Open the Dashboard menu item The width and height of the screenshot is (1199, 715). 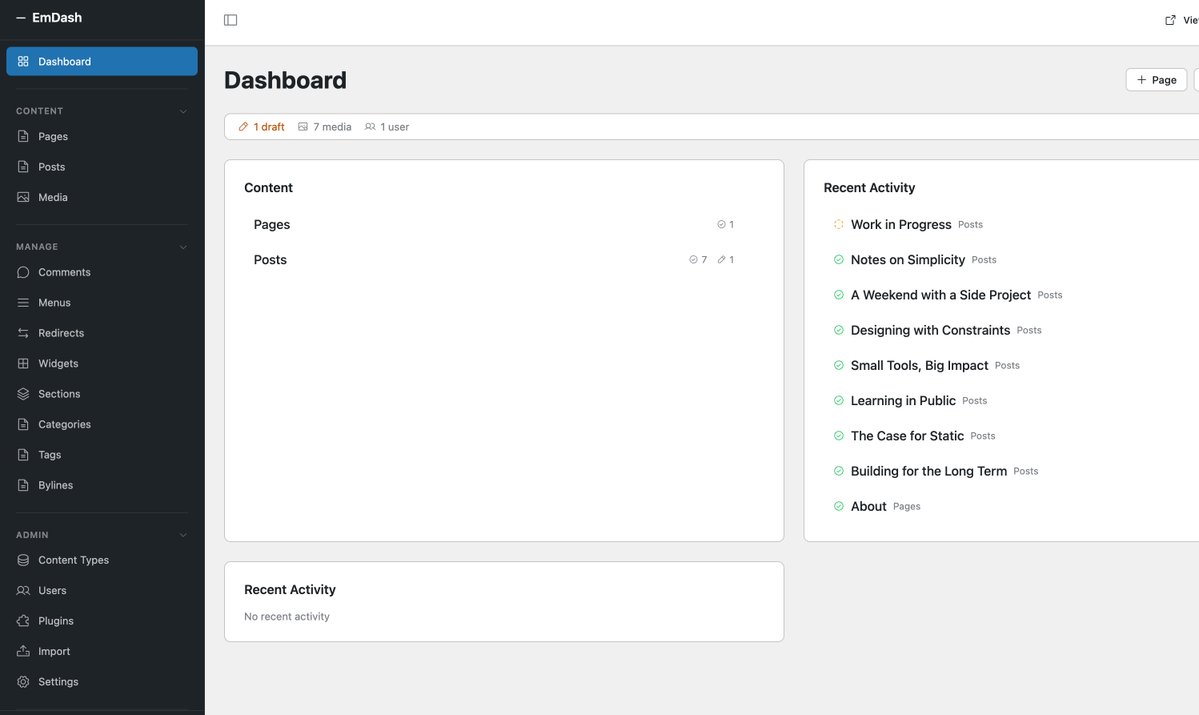[102, 61]
